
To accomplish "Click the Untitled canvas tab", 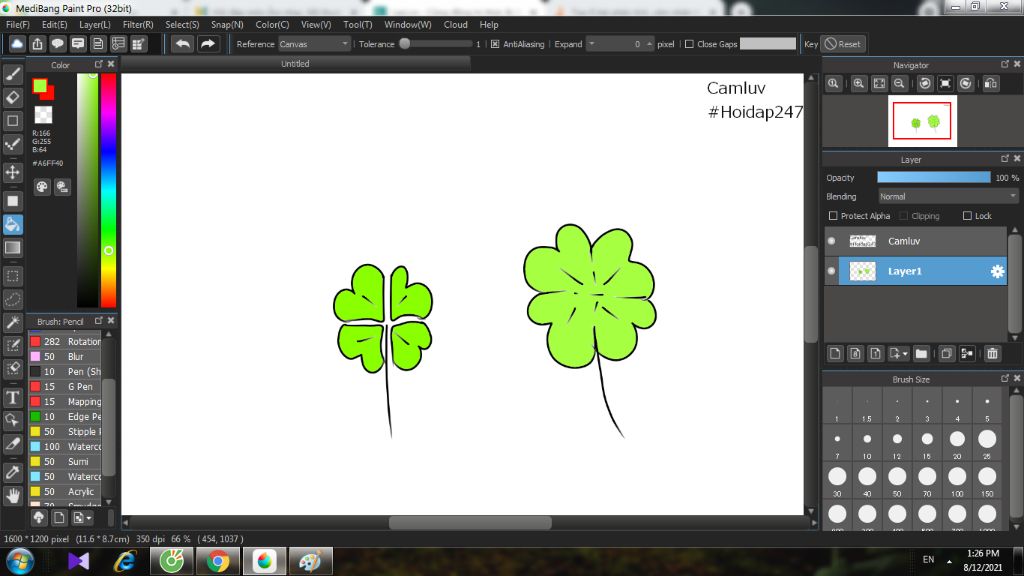I will tap(295, 63).
